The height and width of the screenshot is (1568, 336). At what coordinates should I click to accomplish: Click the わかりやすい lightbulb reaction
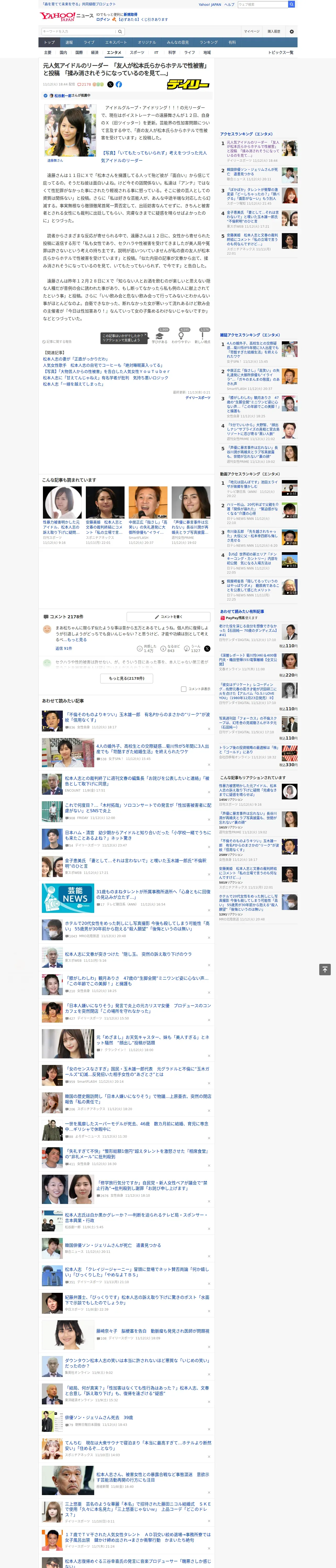pyautogui.click(x=181, y=336)
